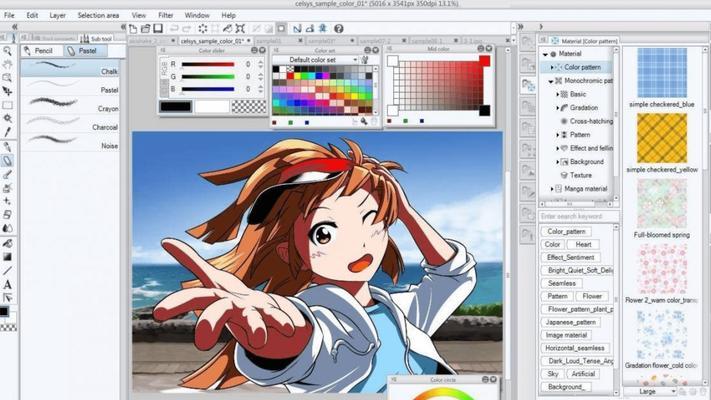This screenshot has height=400, width=711.
Task: Choose the Crayon sub tool
Action: (x=70, y=105)
